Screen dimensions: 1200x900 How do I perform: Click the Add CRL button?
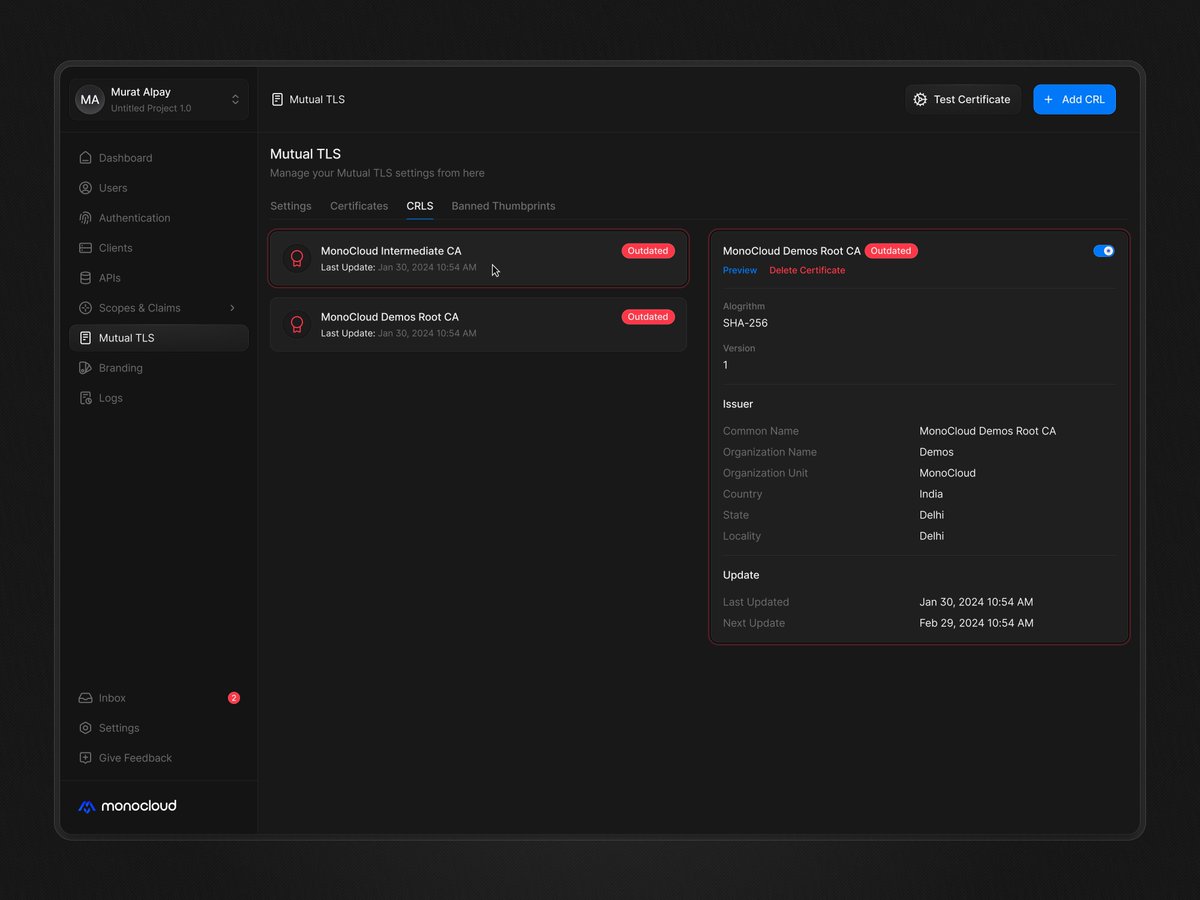click(1074, 100)
